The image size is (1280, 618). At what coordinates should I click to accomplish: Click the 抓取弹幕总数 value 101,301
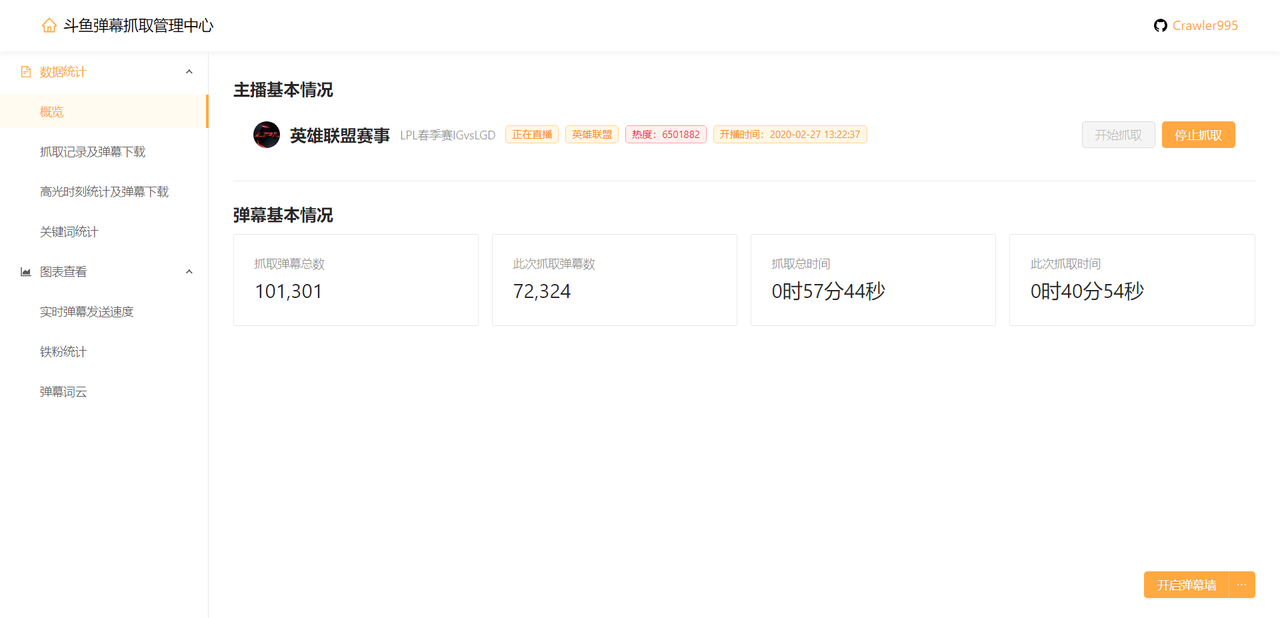point(288,292)
